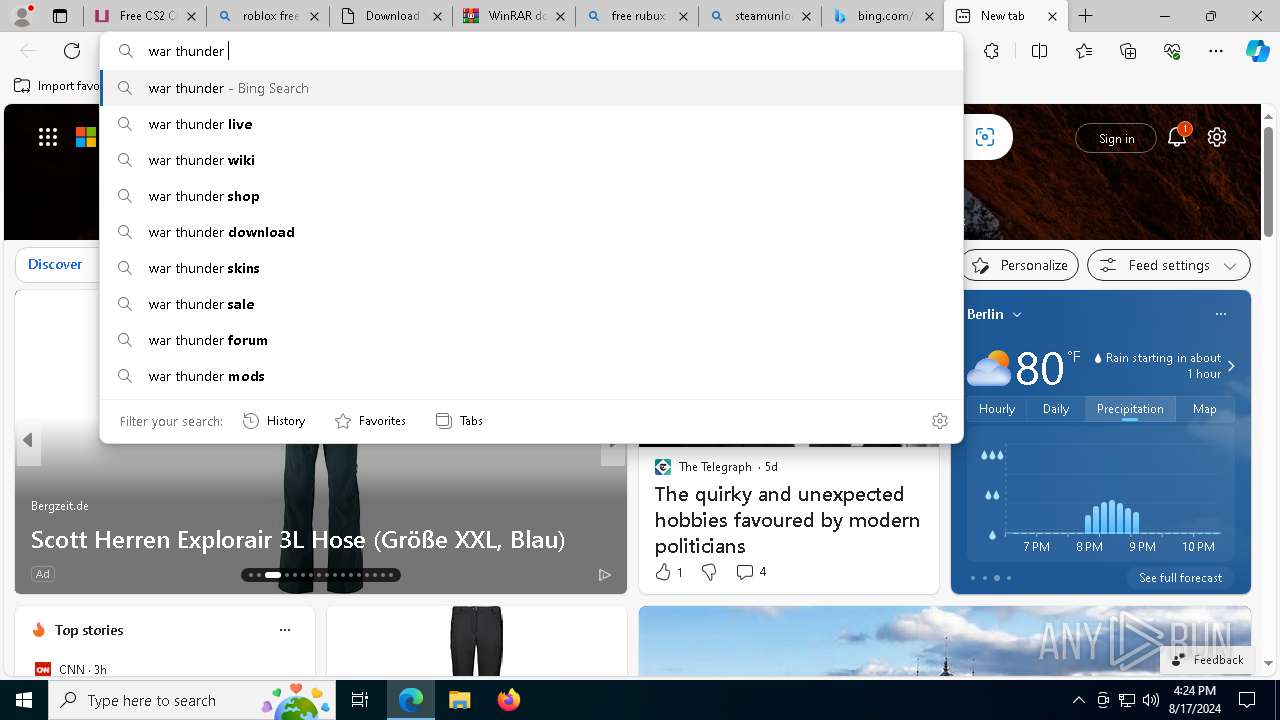Open Split screen icon

pyautogui.click(x=1039, y=51)
